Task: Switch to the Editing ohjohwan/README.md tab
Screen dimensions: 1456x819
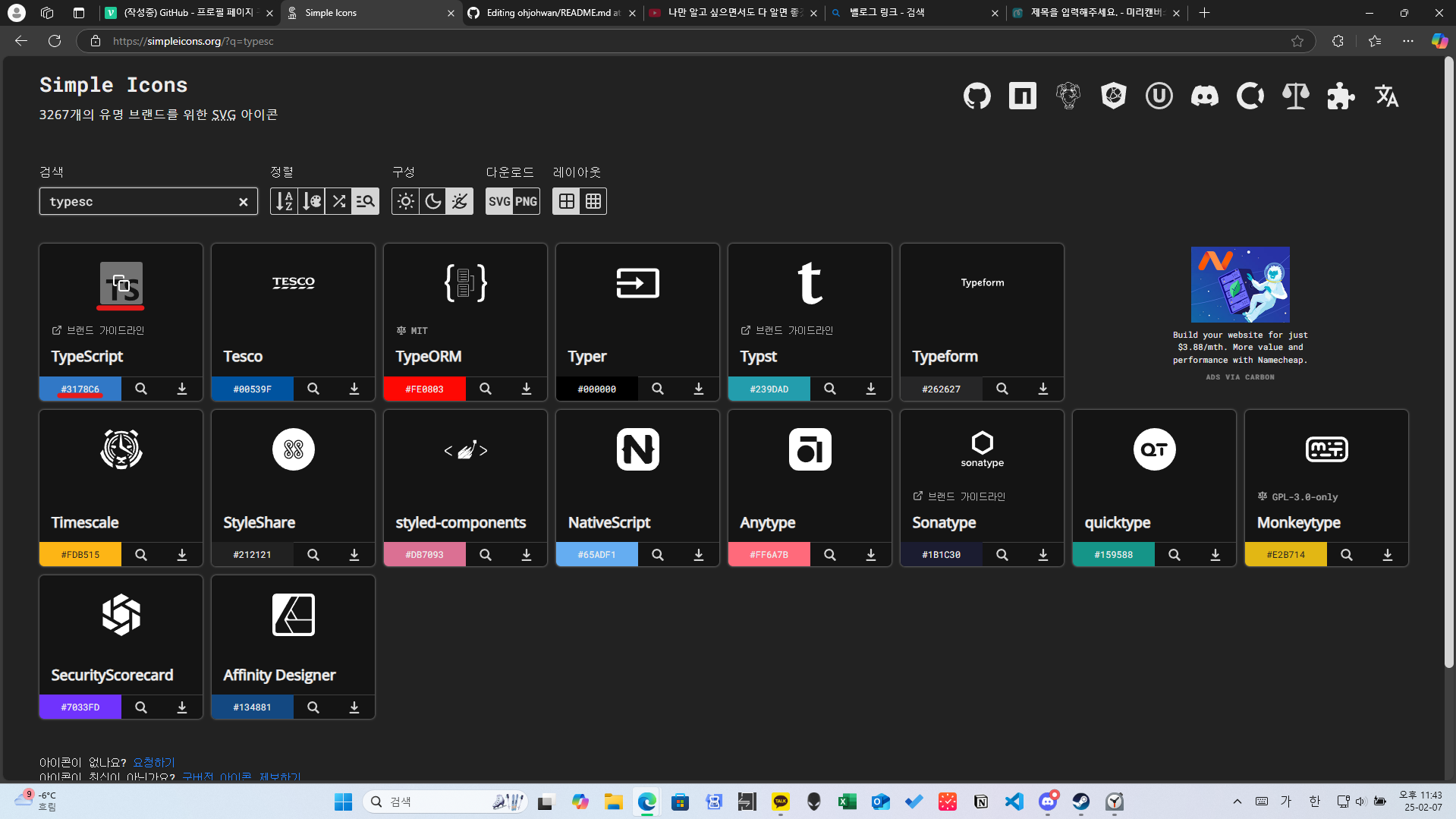Action: (552, 13)
